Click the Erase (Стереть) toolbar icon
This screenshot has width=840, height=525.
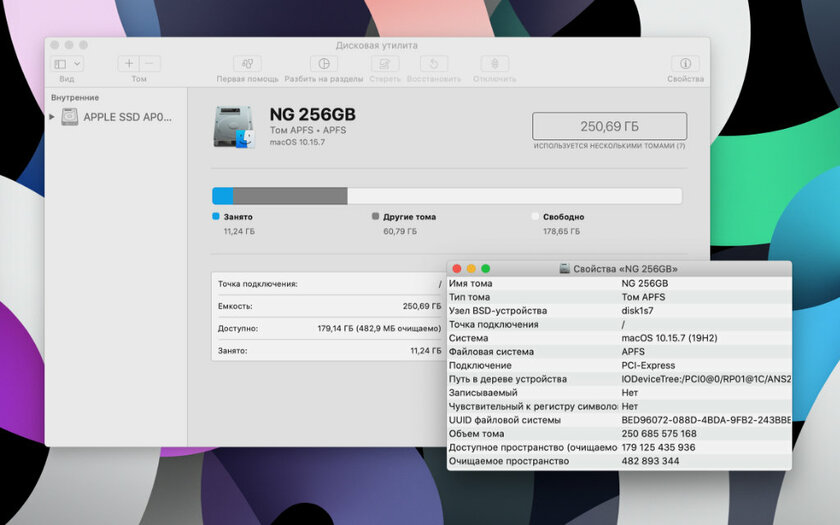tap(385, 64)
